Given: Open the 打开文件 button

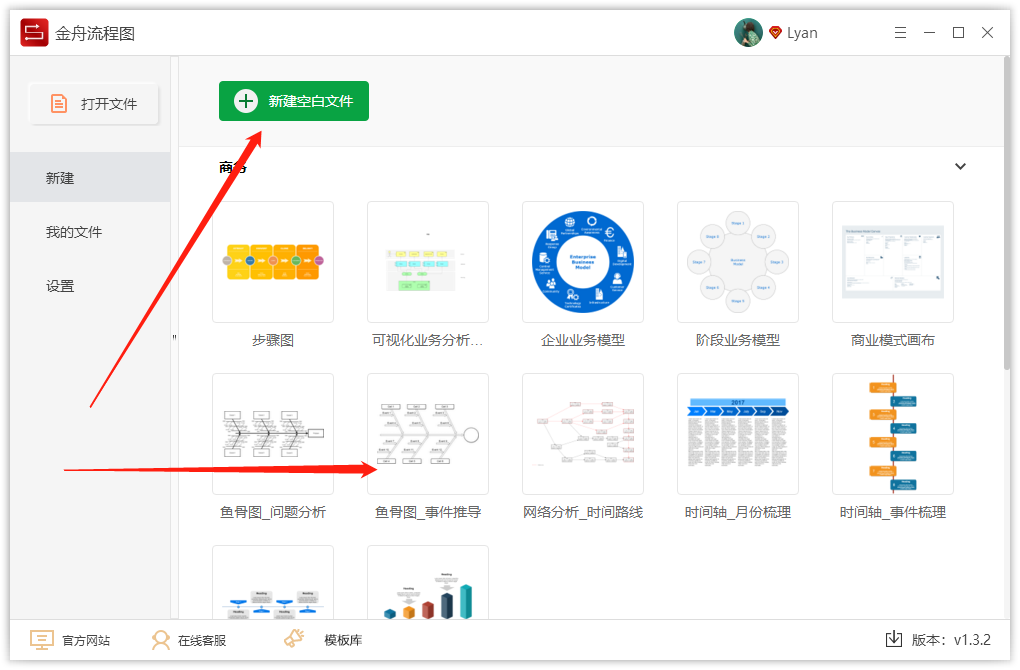Looking at the screenshot, I should 94,103.
